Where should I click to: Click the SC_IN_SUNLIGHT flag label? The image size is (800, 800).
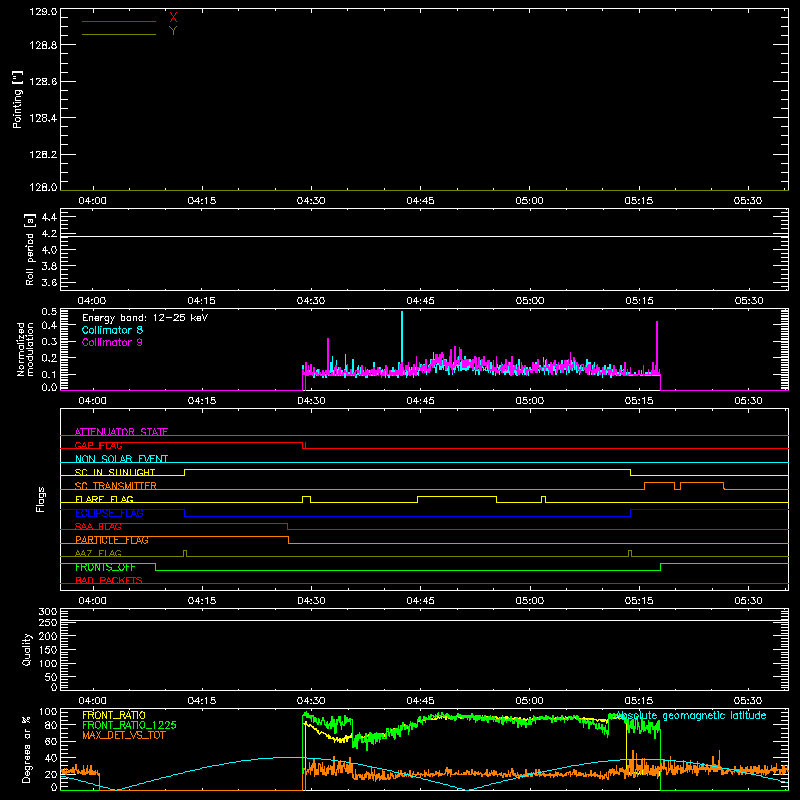tap(115, 472)
